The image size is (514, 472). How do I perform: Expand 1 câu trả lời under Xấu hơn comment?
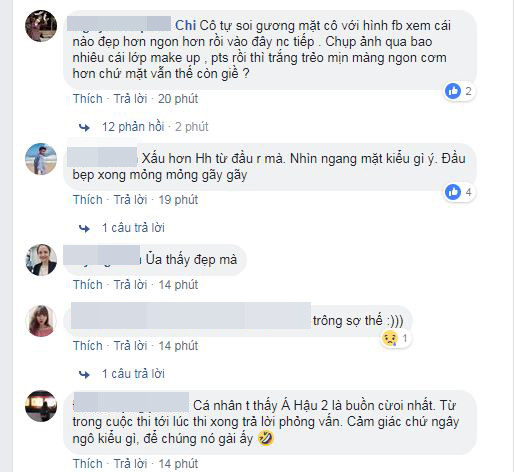point(133,228)
